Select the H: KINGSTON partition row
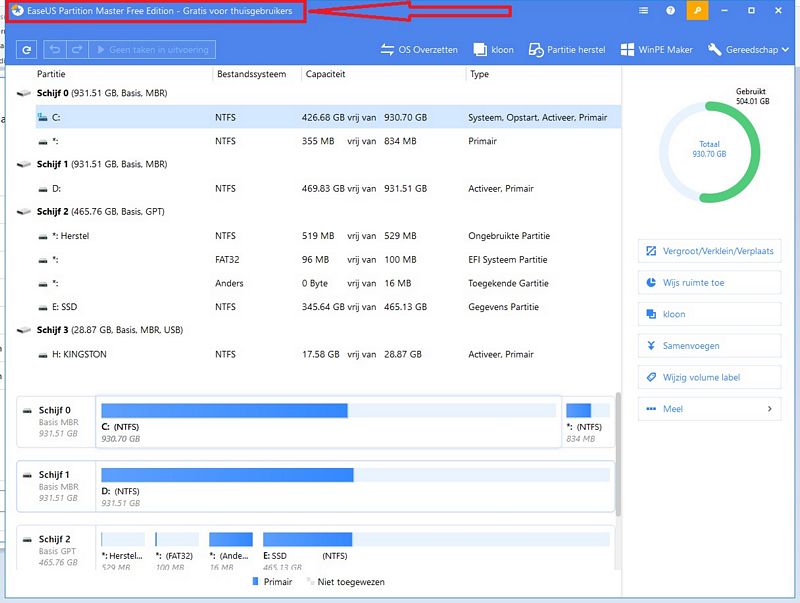 pos(329,354)
